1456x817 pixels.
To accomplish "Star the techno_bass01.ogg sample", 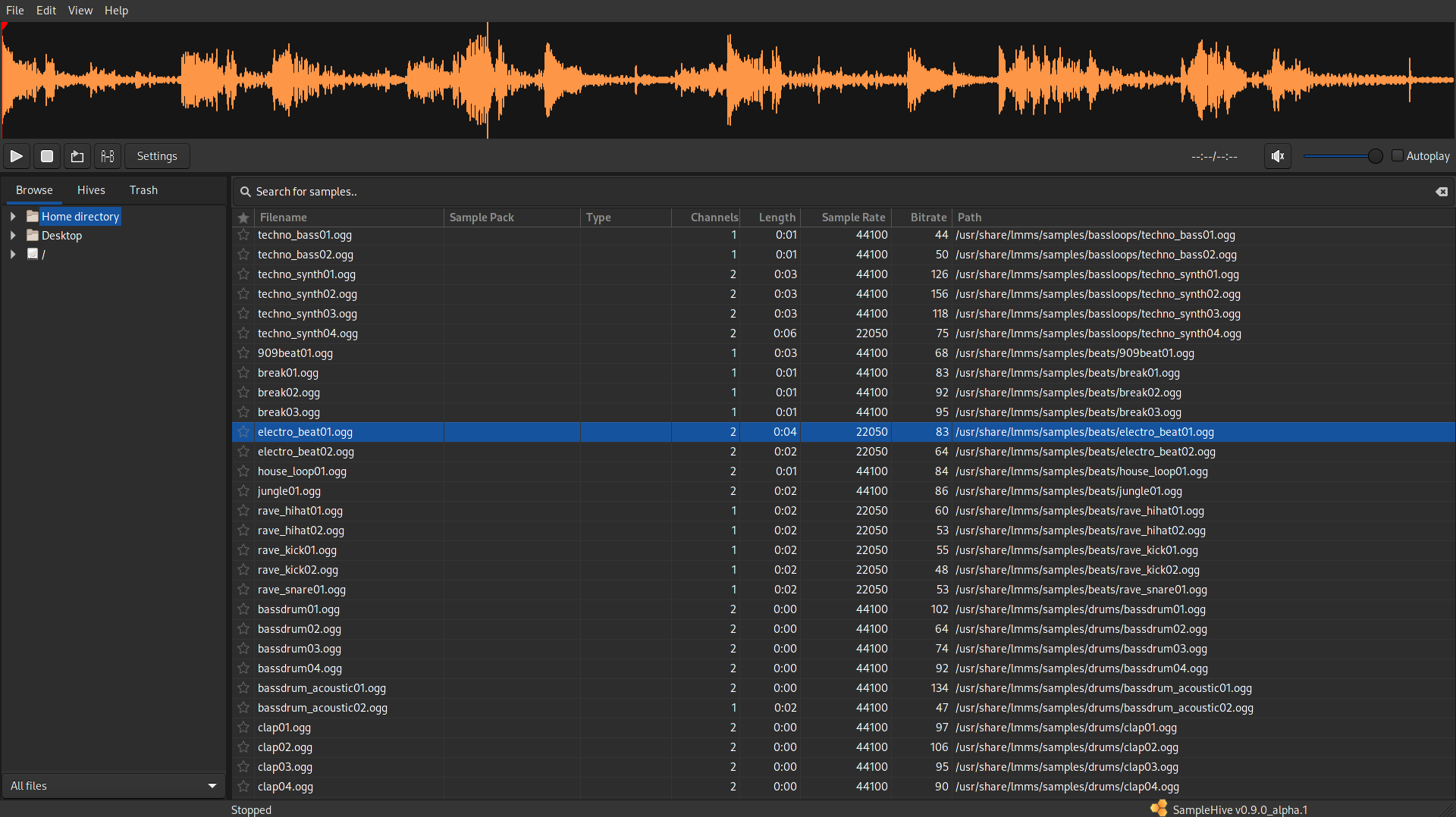I will [243, 235].
